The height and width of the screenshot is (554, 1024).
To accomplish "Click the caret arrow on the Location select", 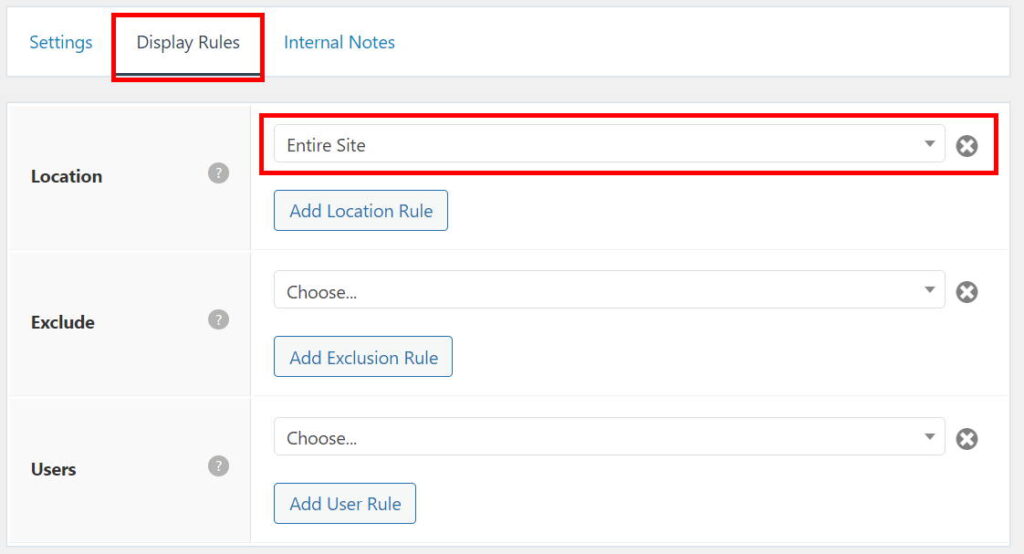I will [x=930, y=144].
